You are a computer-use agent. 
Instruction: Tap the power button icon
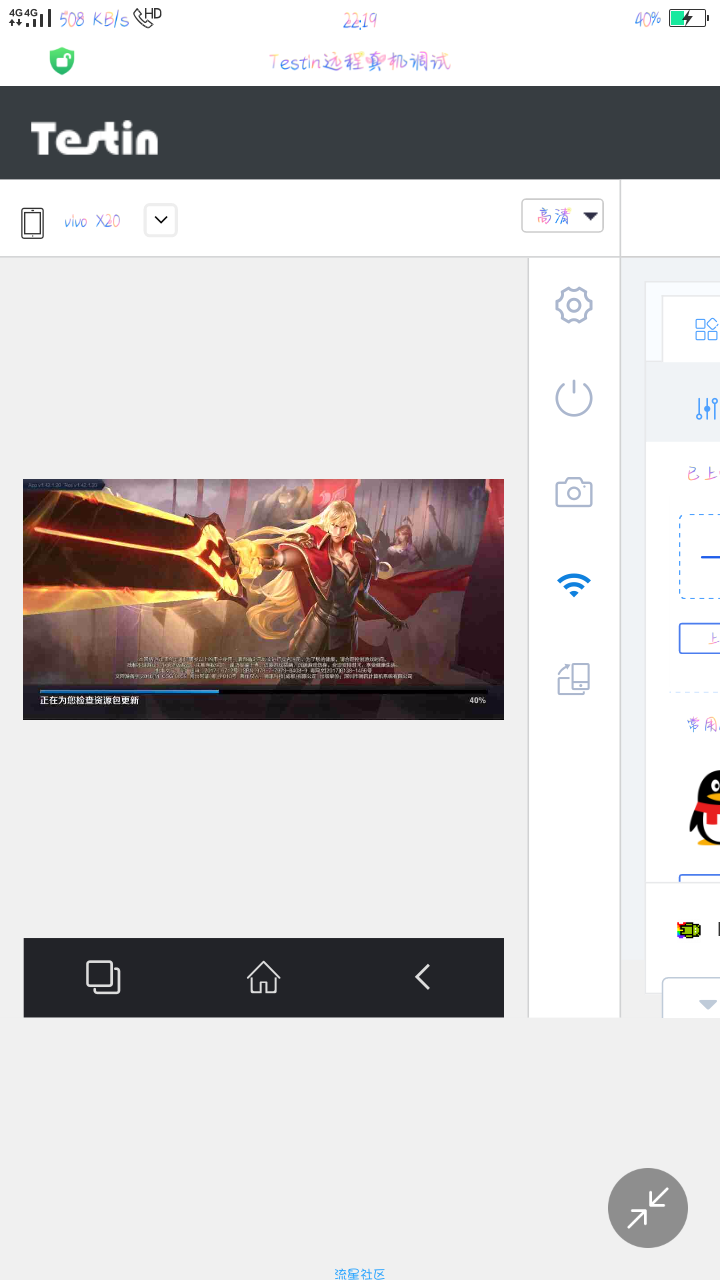tap(574, 398)
